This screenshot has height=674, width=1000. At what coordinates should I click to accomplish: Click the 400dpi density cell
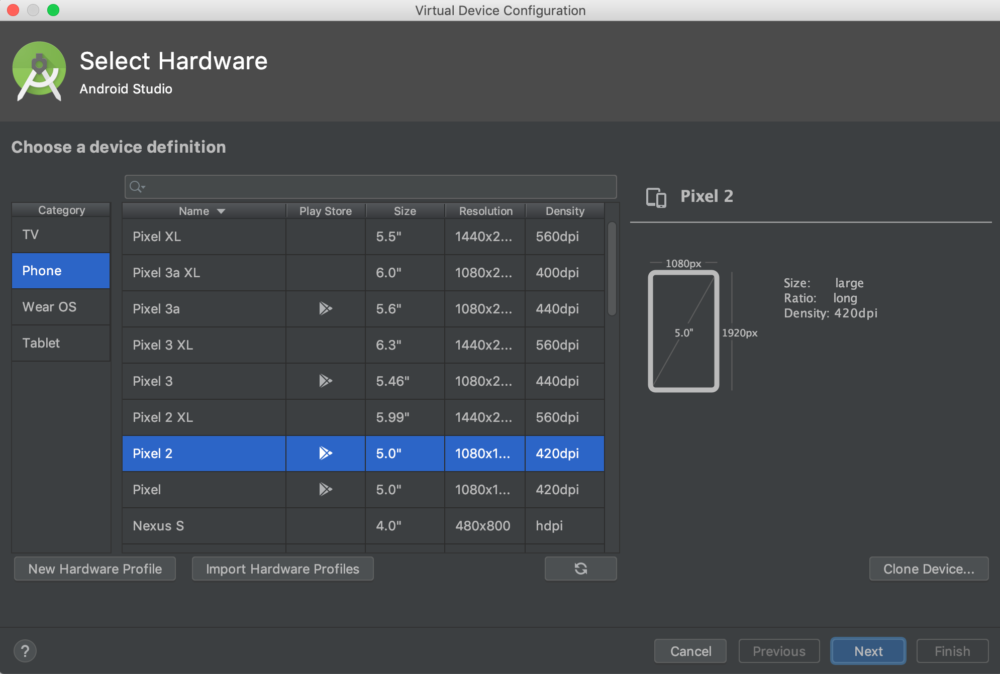pos(564,273)
